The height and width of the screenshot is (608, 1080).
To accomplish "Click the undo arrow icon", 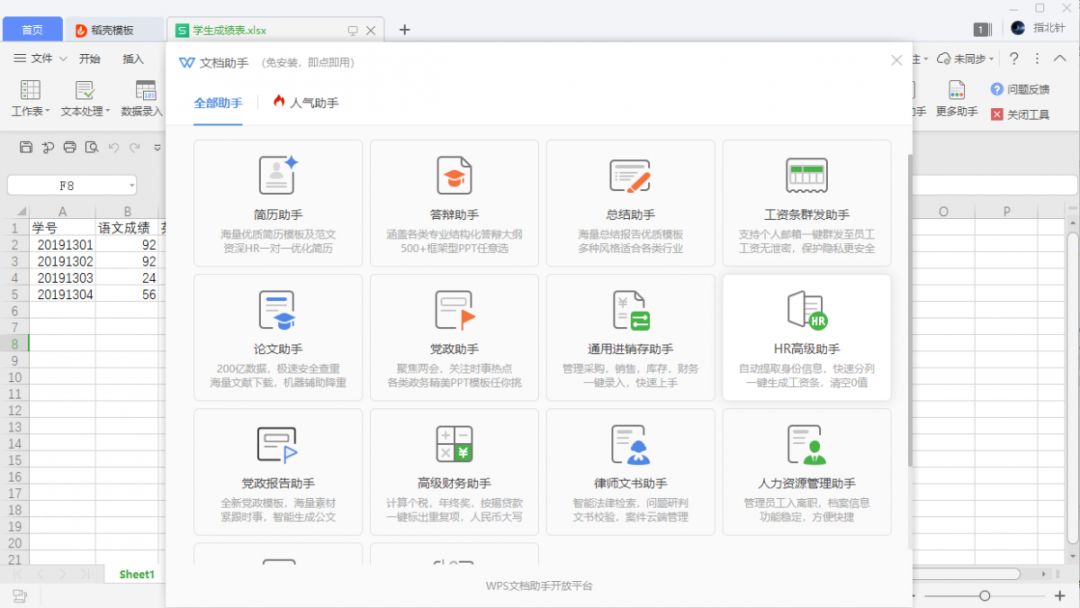I will pos(114,147).
